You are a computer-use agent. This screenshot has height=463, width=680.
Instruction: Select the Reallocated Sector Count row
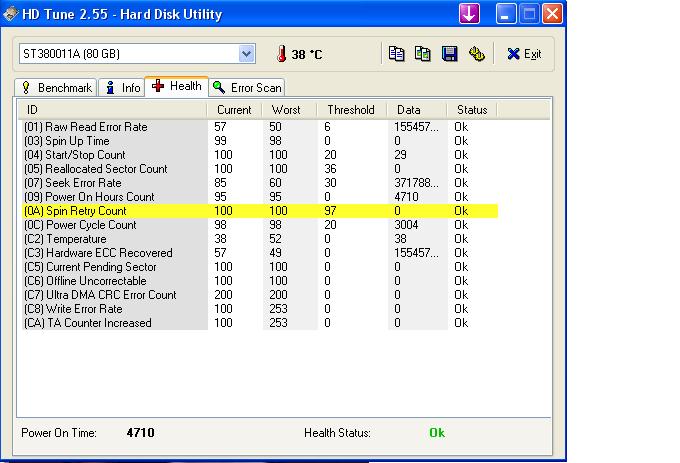pyautogui.click(x=260, y=169)
